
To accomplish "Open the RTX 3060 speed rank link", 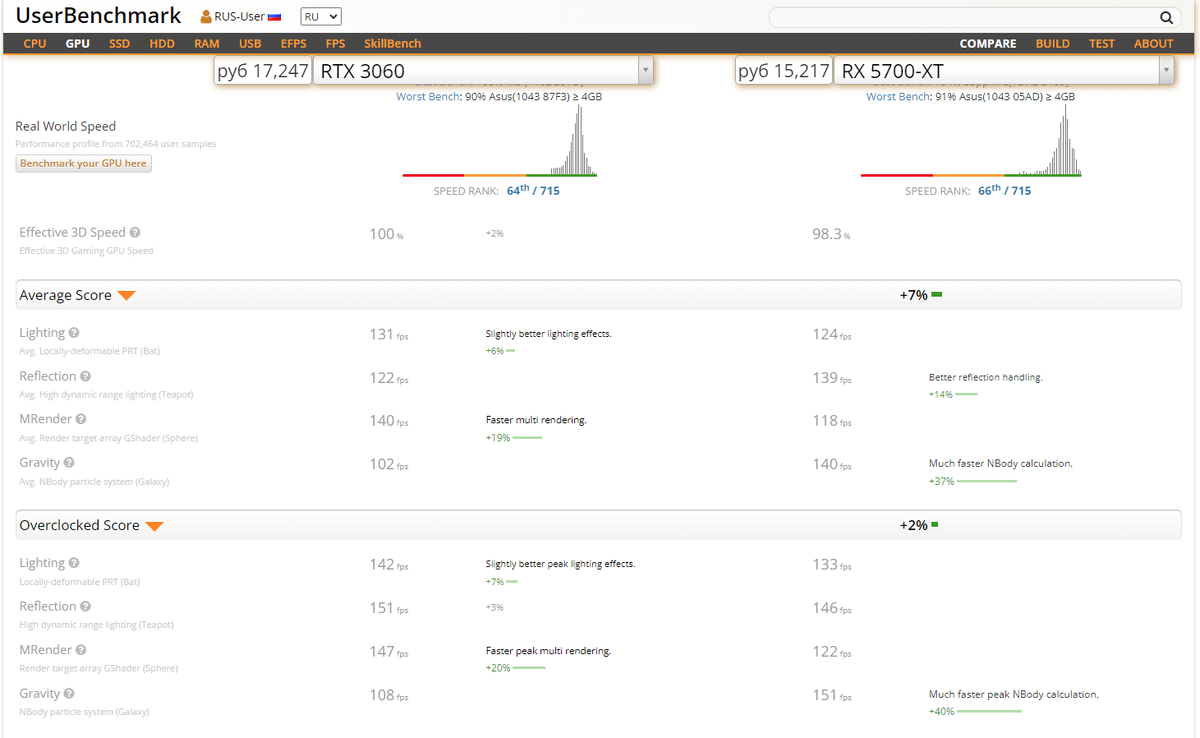I will click(532, 190).
